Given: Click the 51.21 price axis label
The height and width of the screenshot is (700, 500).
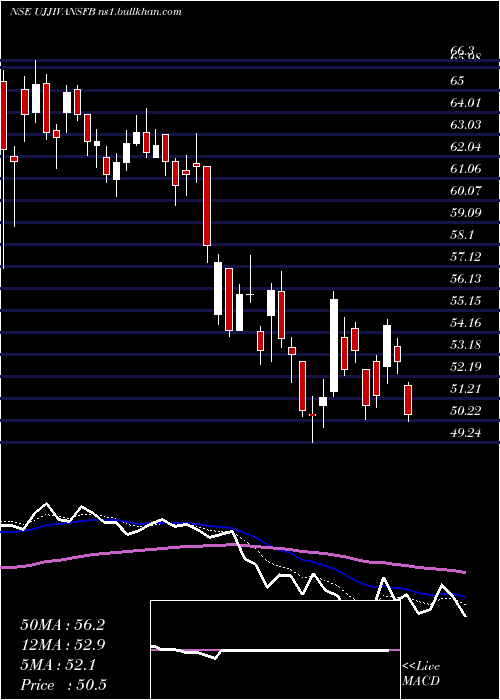Looking at the screenshot, I should (466, 388).
